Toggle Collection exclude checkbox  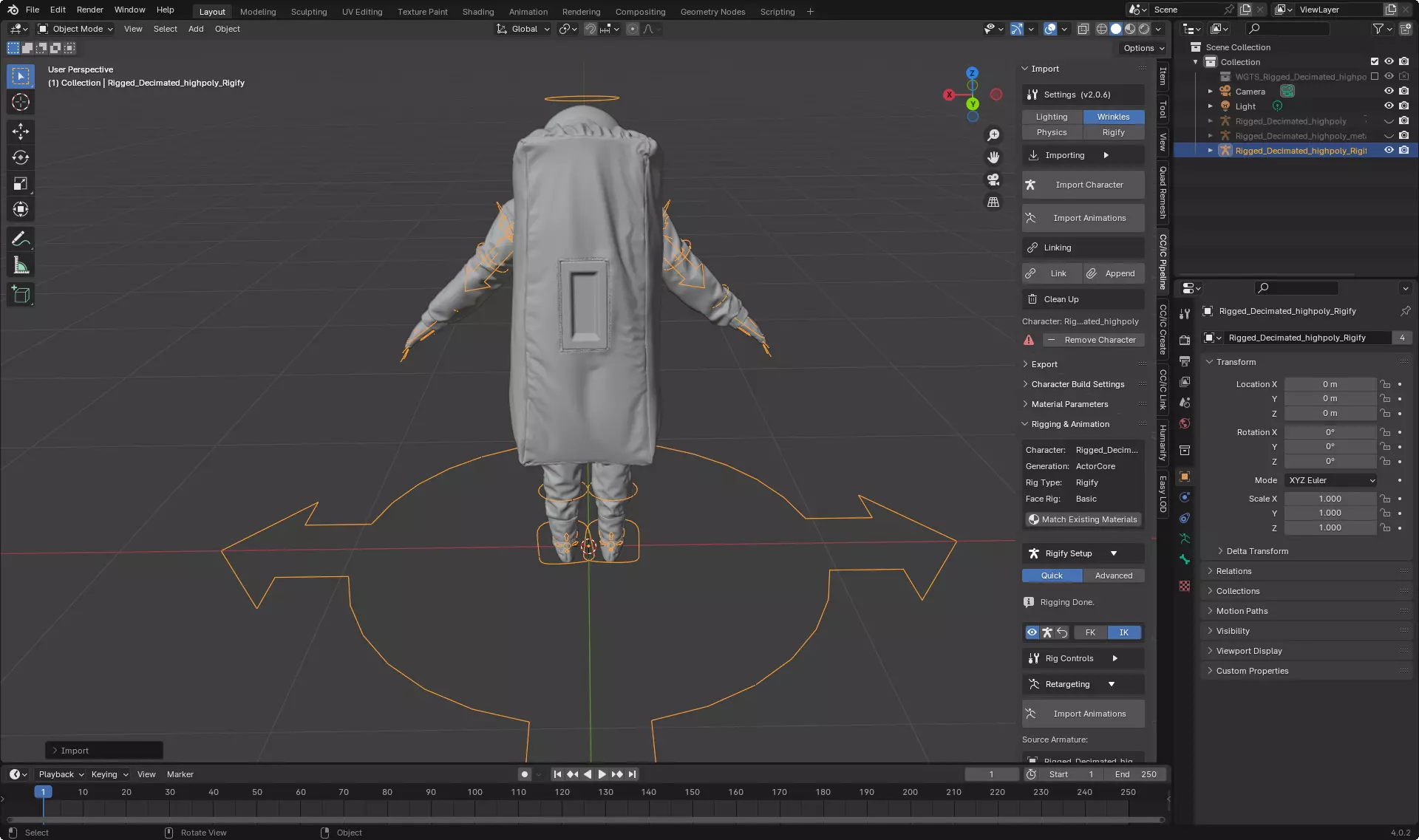click(1375, 62)
